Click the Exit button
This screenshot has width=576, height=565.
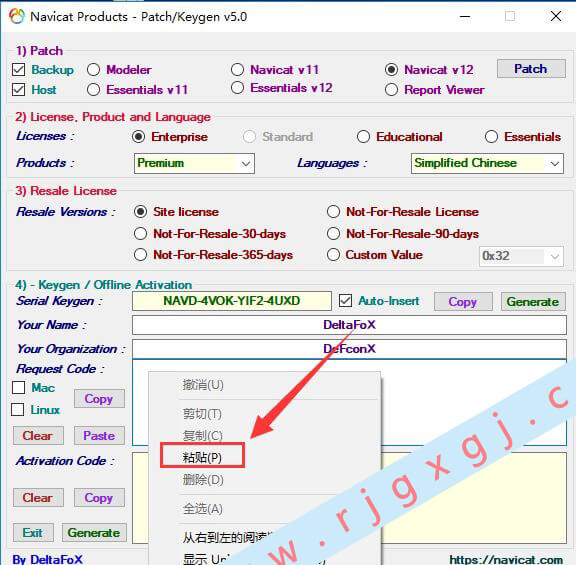pyautogui.click(x=33, y=533)
